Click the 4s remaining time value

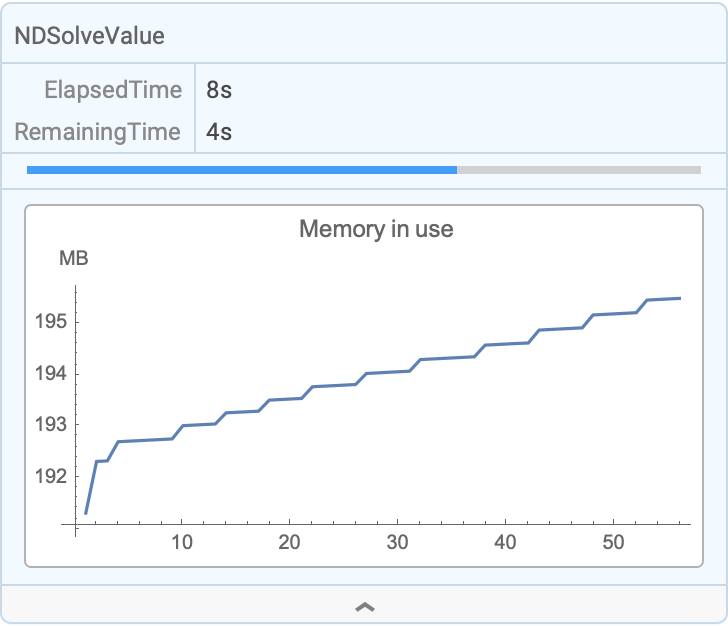(x=219, y=131)
